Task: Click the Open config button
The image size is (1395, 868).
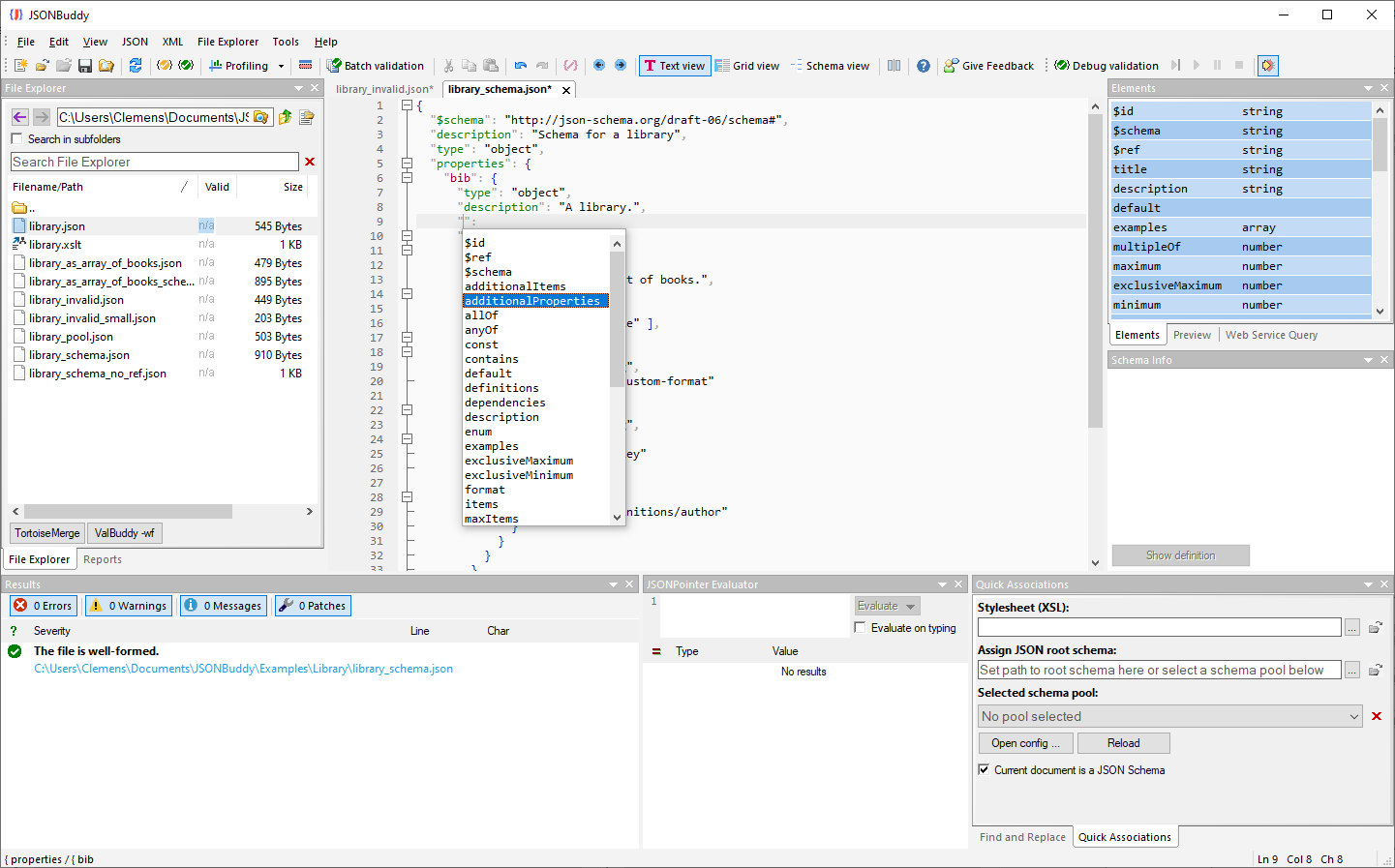Action: click(1025, 743)
